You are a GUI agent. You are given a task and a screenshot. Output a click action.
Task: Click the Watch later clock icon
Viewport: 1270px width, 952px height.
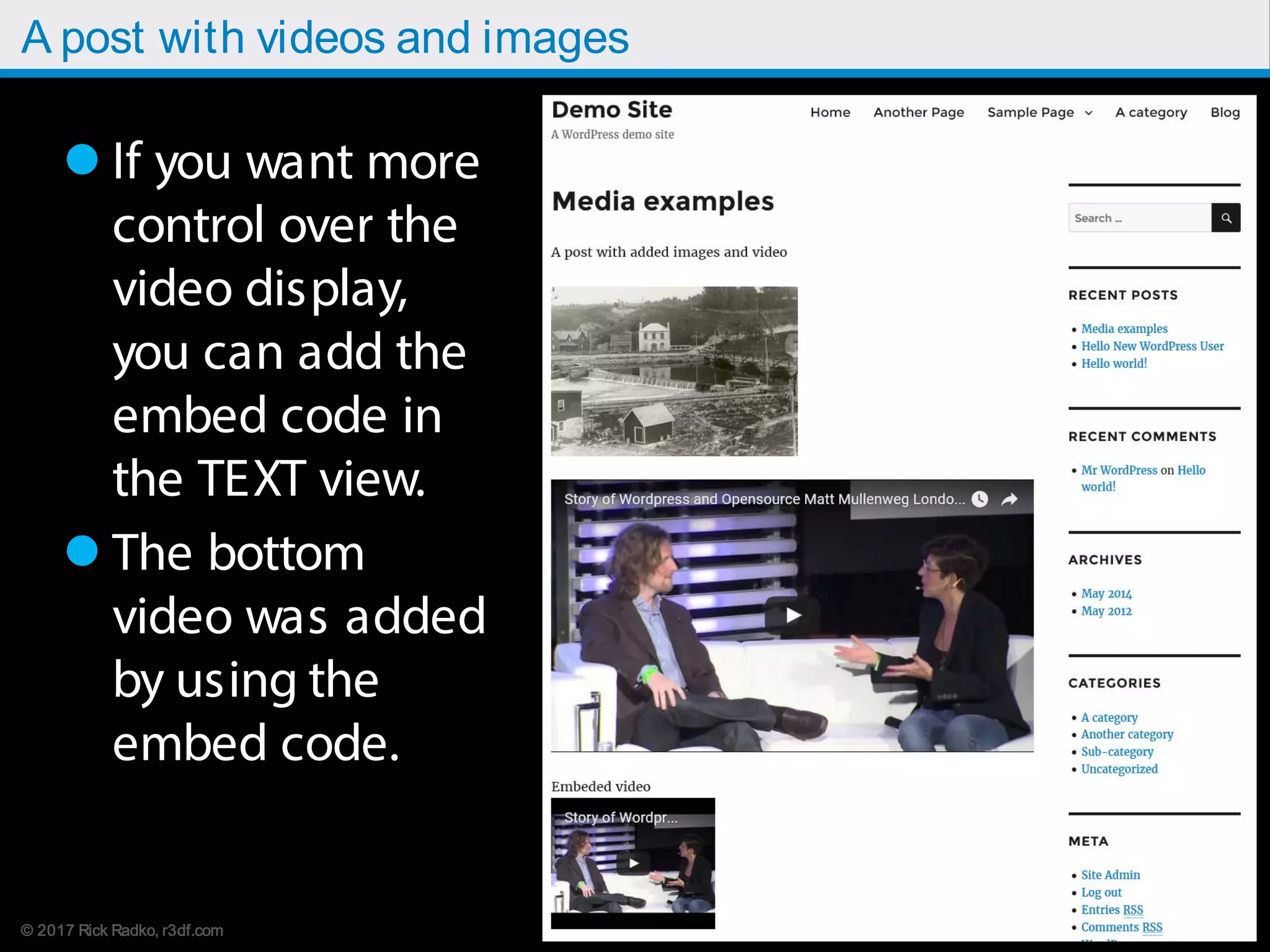pos(980,499)
